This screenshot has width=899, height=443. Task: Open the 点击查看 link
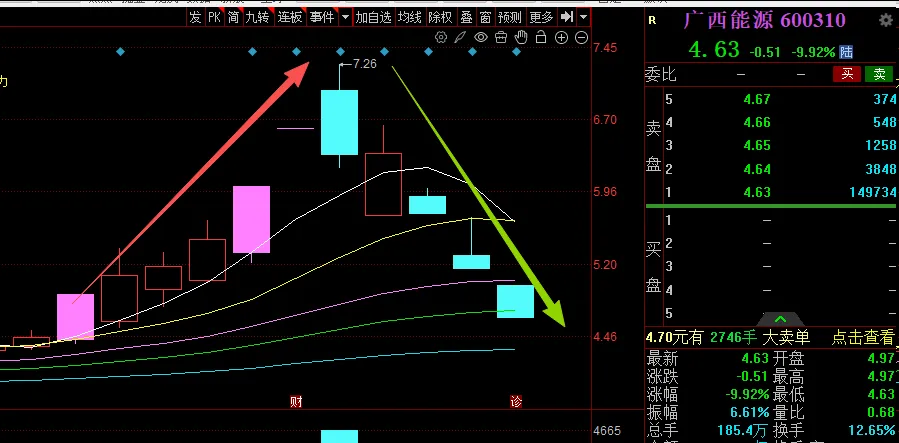863,338
